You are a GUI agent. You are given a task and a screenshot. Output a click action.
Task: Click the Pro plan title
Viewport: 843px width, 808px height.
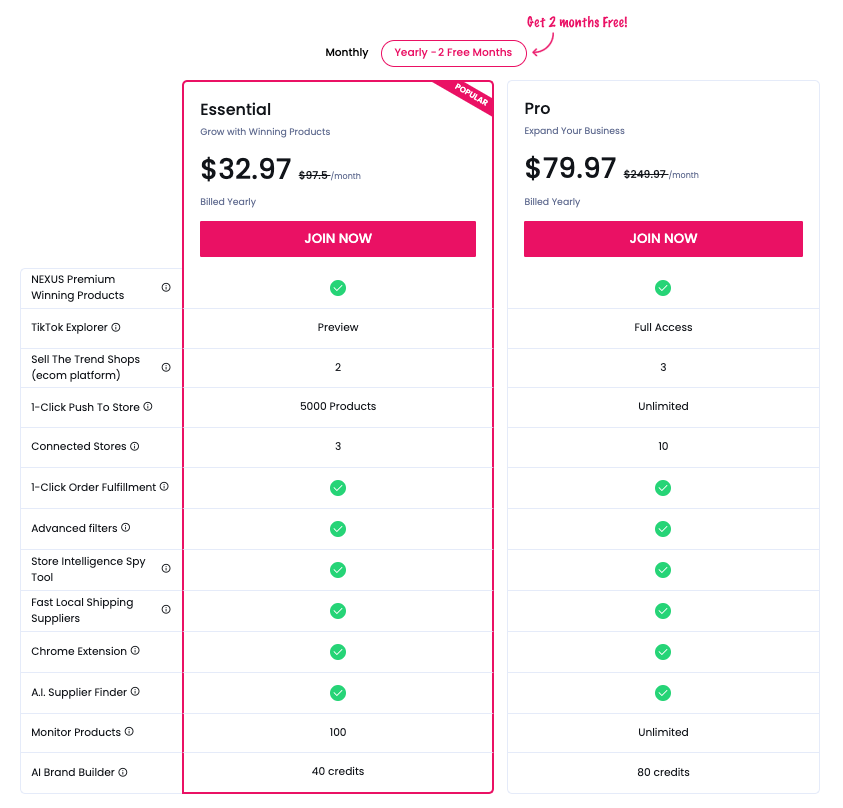538,109
